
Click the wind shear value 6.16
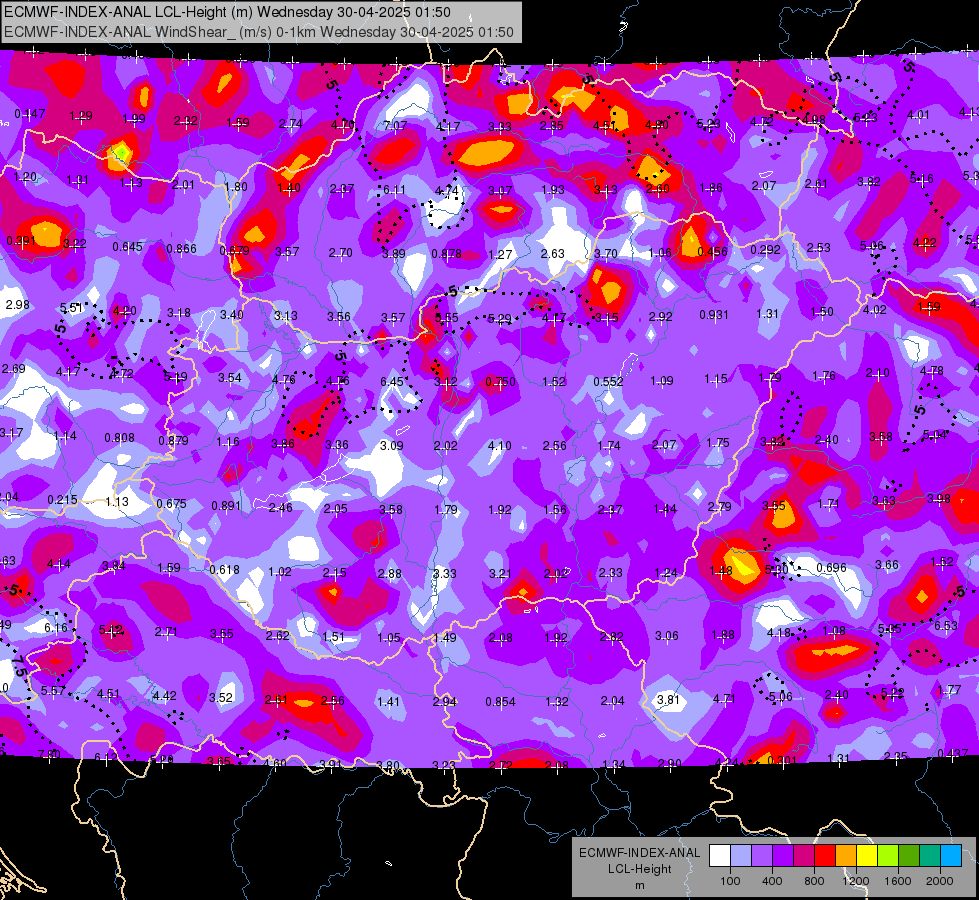pos(56,628)
